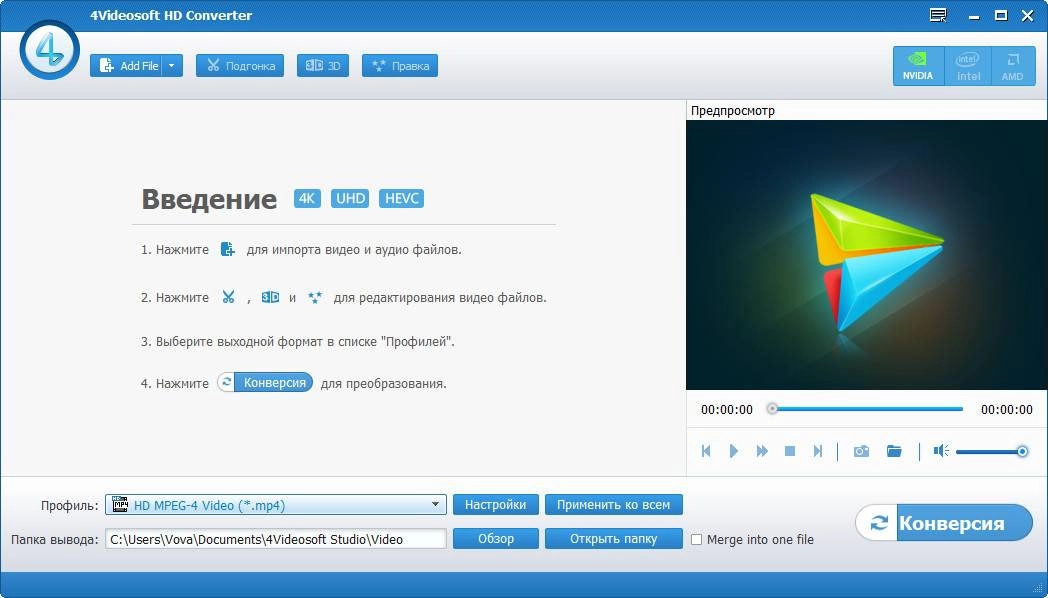Take a snapshot with the camera icon
1048x598 pixels.
click(x=862, y=451)
